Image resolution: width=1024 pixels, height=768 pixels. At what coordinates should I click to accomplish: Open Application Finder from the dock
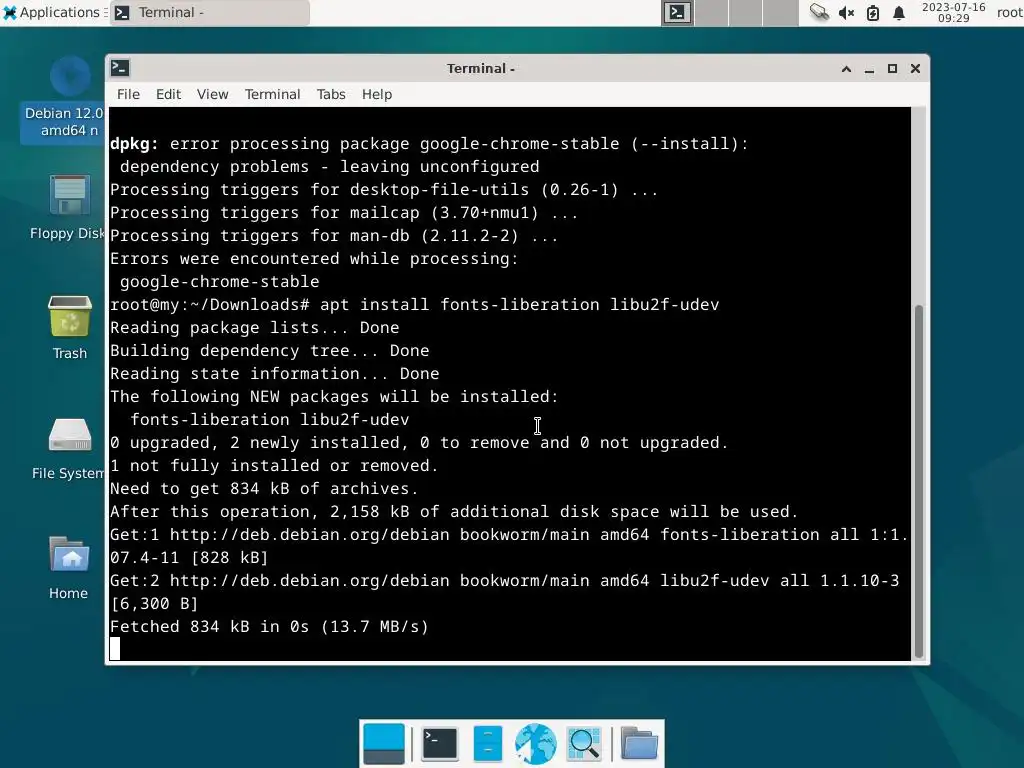pos(584,744)
